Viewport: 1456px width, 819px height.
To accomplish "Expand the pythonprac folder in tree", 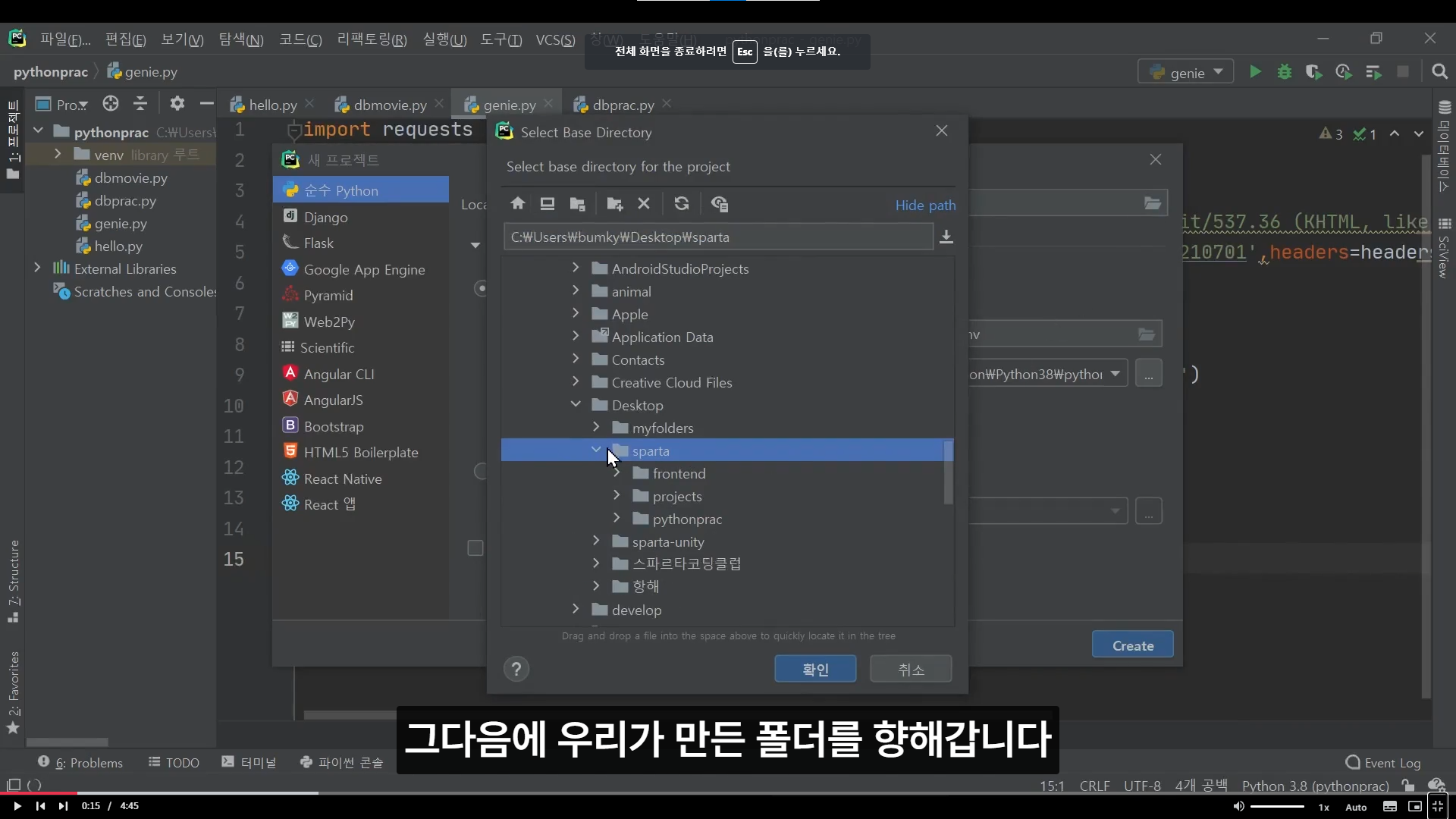I will pos(617,518).
